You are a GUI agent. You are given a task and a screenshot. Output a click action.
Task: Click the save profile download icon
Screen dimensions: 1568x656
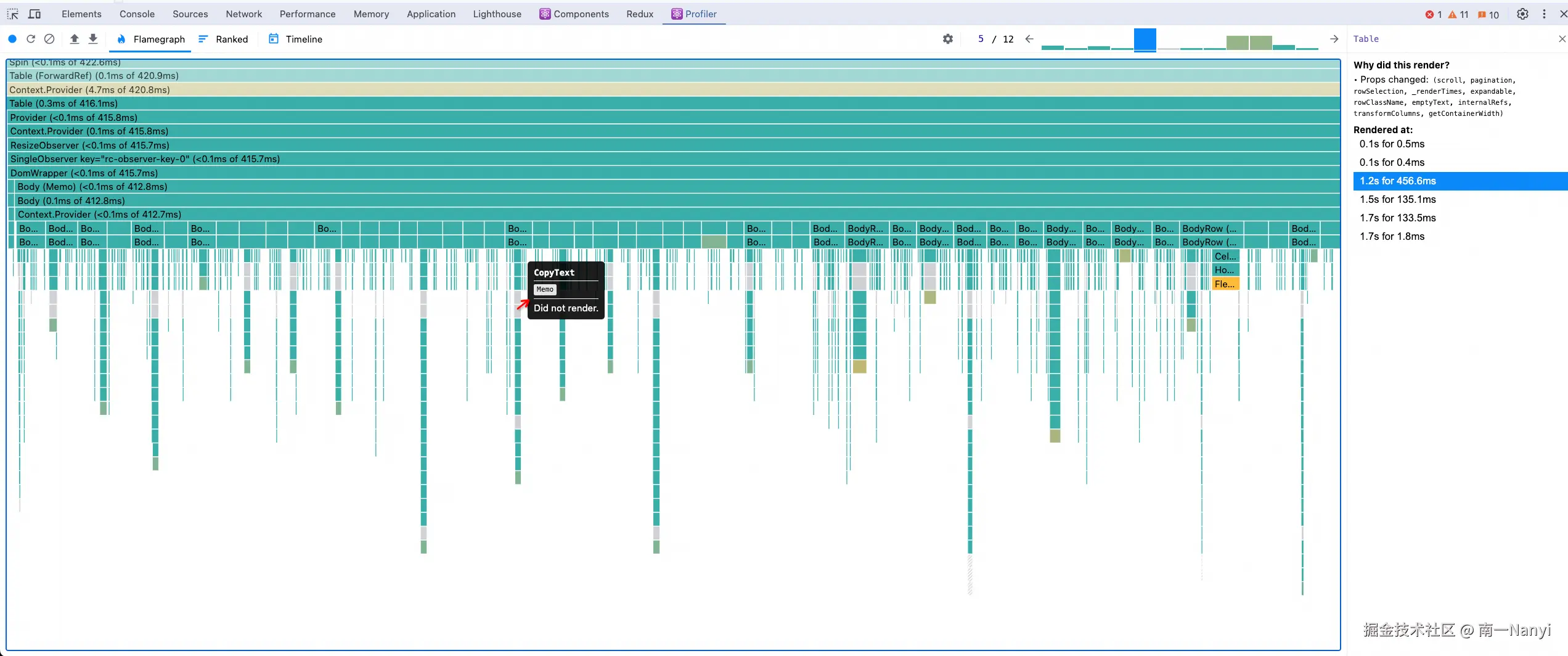pyautogui.click(x=93, y=39)
